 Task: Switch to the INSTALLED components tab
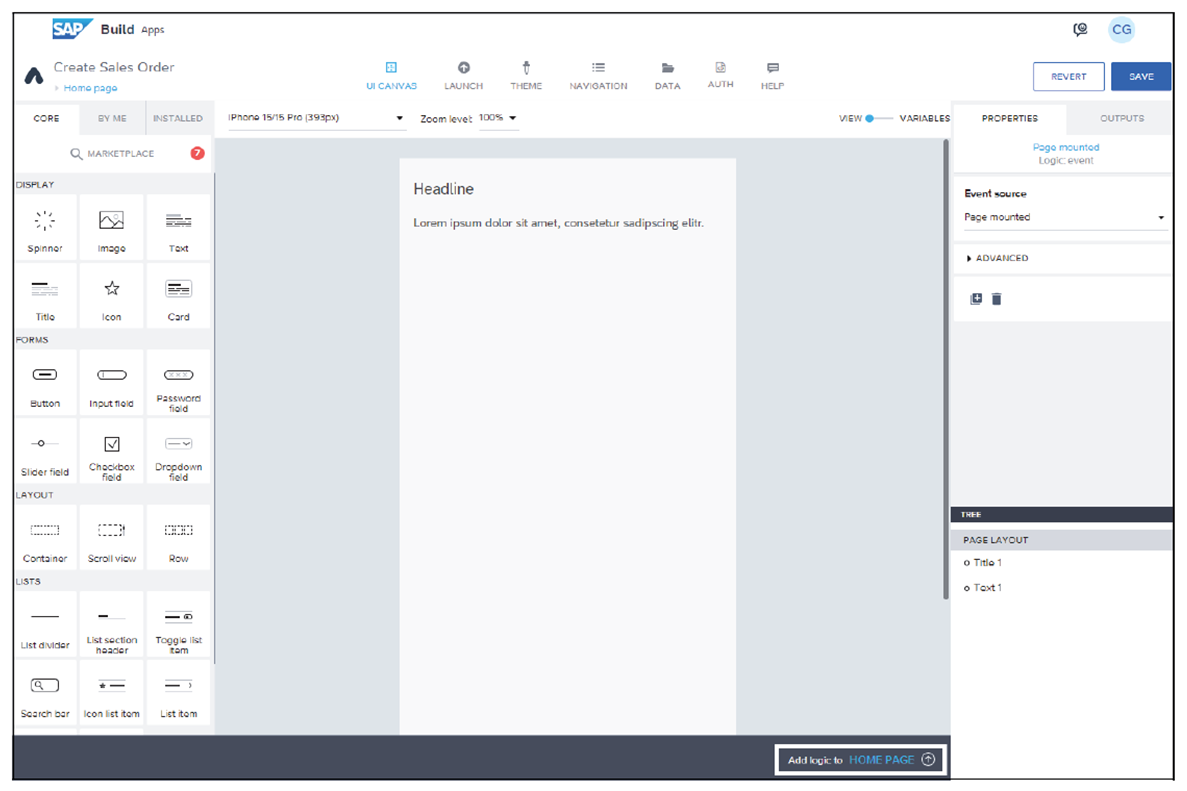pos(178,118)
